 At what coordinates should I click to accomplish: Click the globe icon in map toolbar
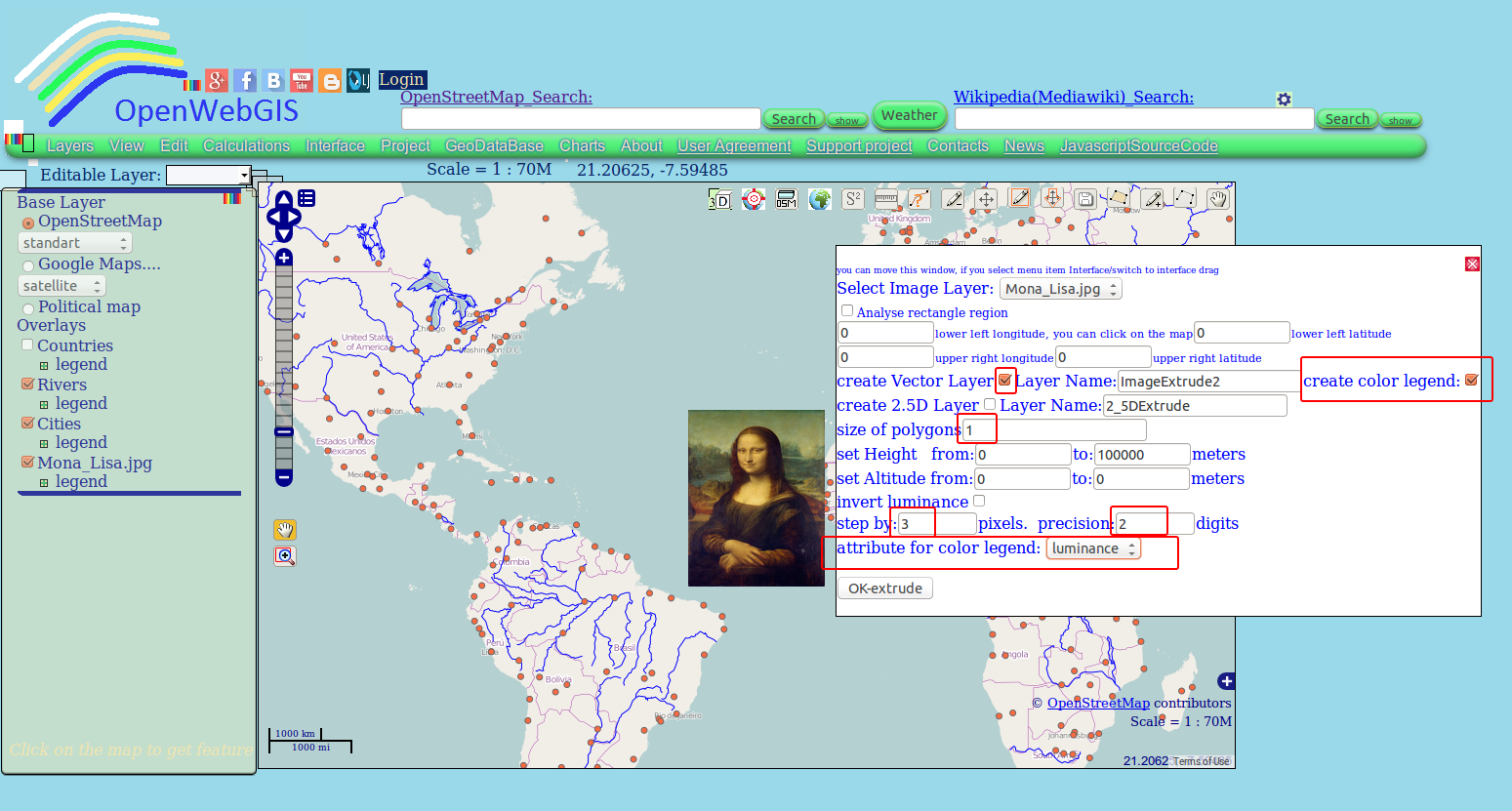click(x=820, y=200)
